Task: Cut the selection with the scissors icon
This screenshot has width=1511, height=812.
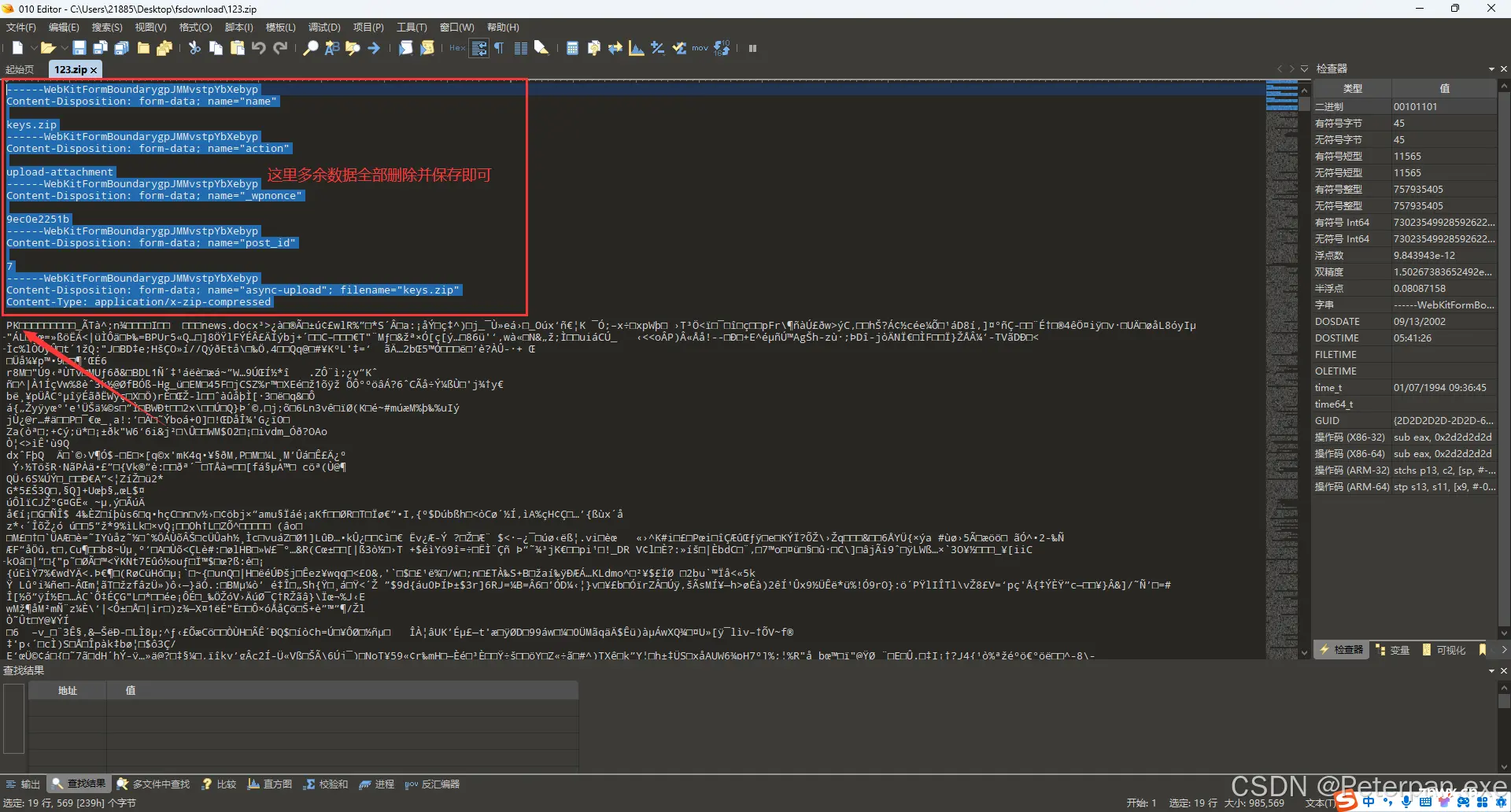Action: point(194,48)
